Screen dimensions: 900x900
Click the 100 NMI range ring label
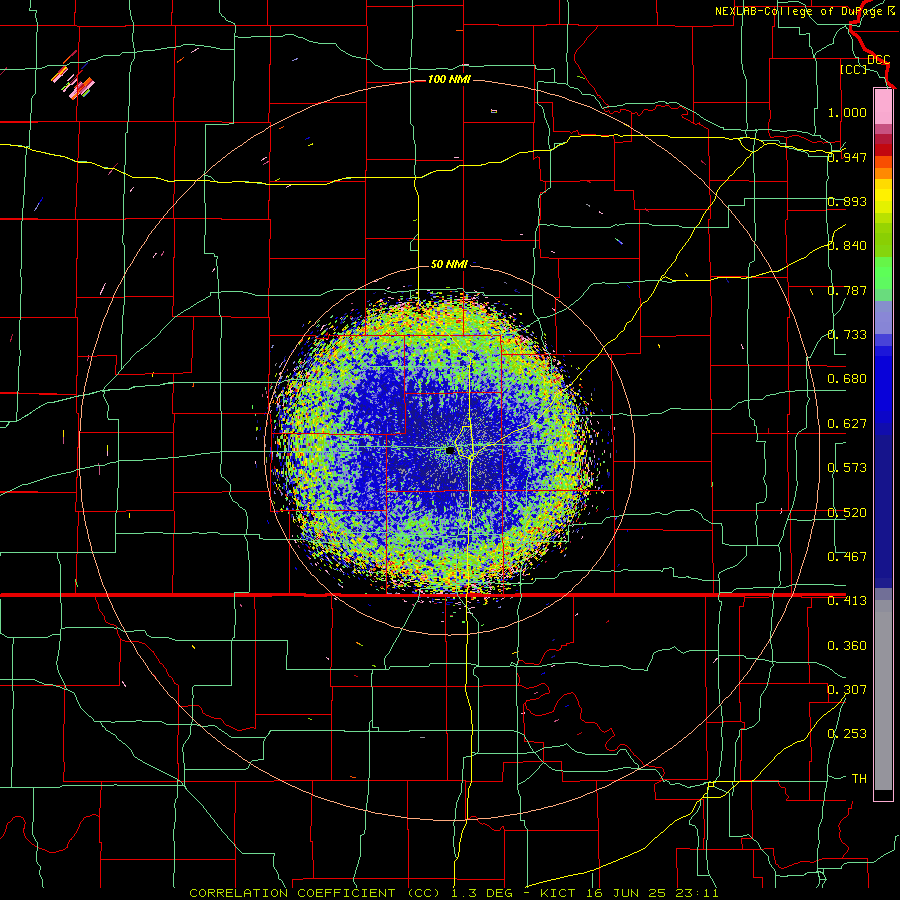tap(449, 79)
